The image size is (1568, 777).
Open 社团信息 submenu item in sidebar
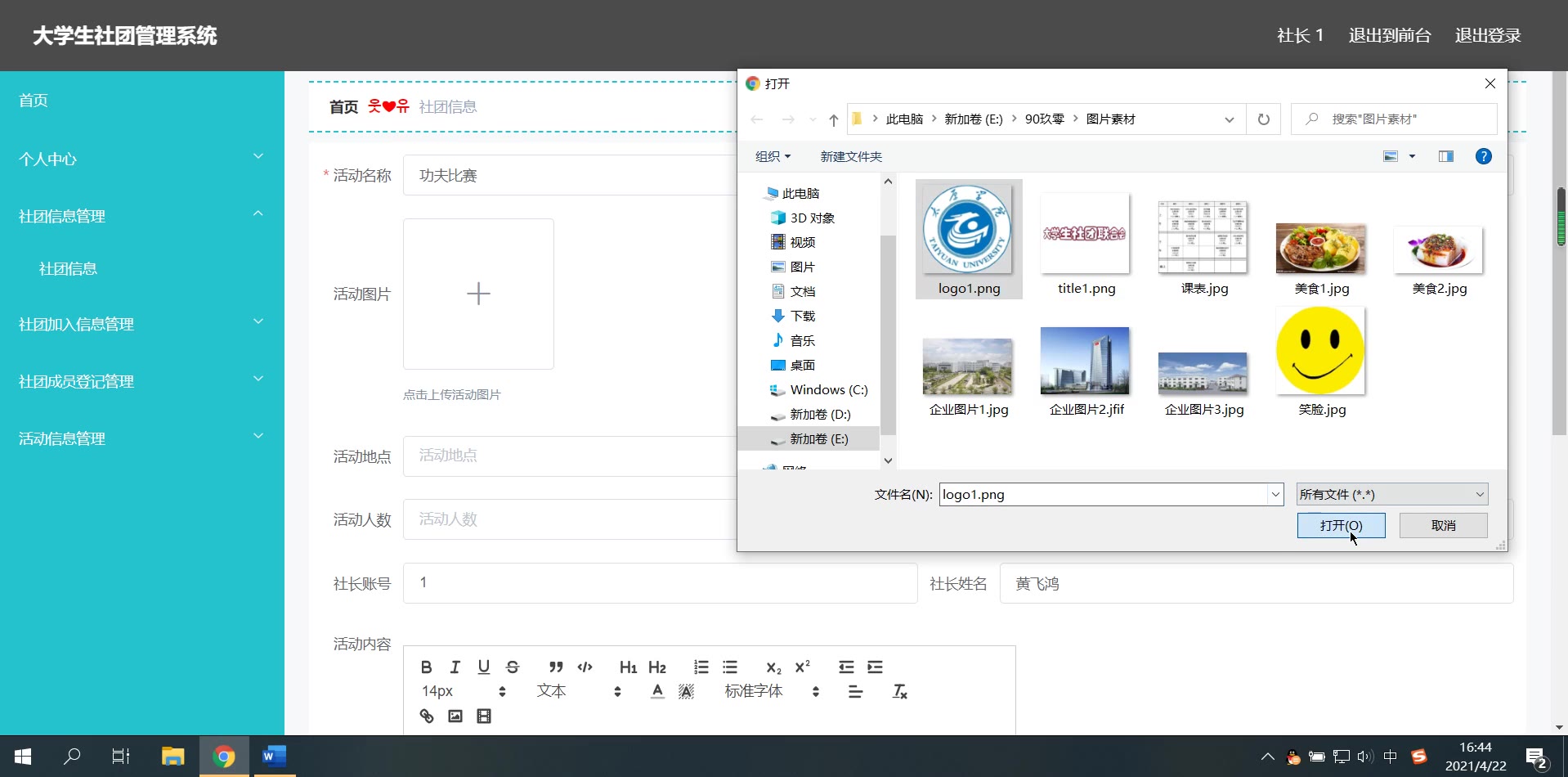[x=69, y=269]
